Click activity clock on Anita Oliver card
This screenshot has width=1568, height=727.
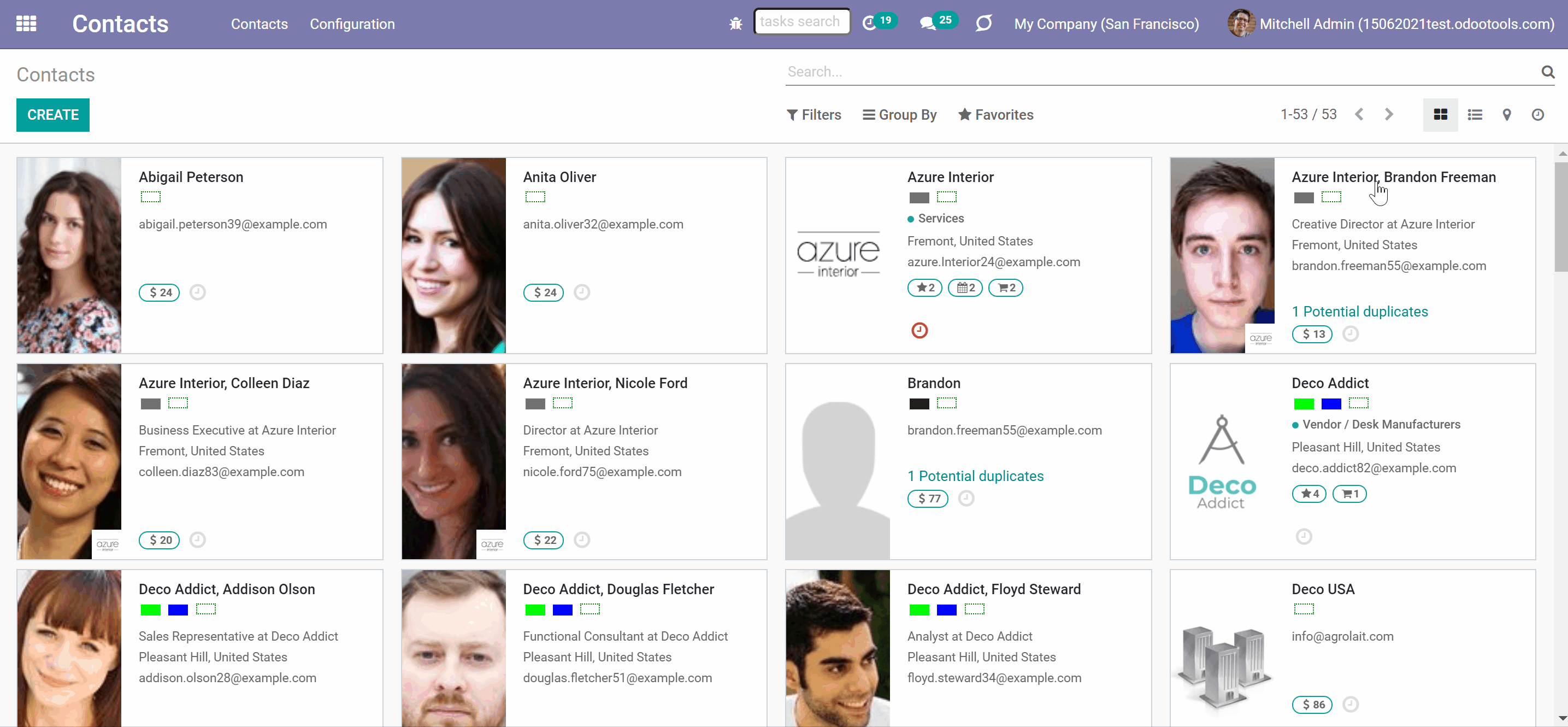582,292
